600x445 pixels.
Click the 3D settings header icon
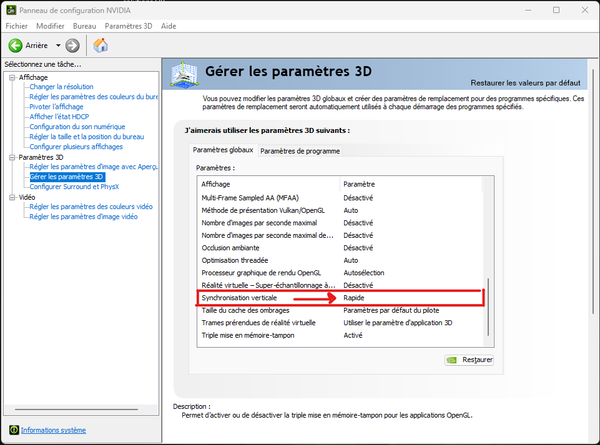coord(184,74)
